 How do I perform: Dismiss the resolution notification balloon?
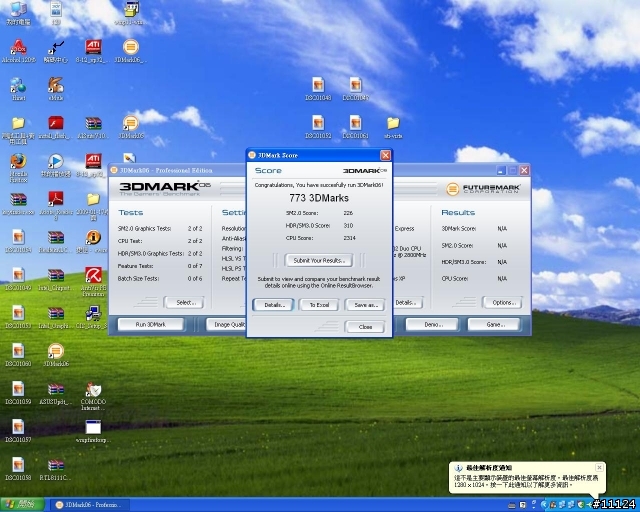click(x=599, y=467)
